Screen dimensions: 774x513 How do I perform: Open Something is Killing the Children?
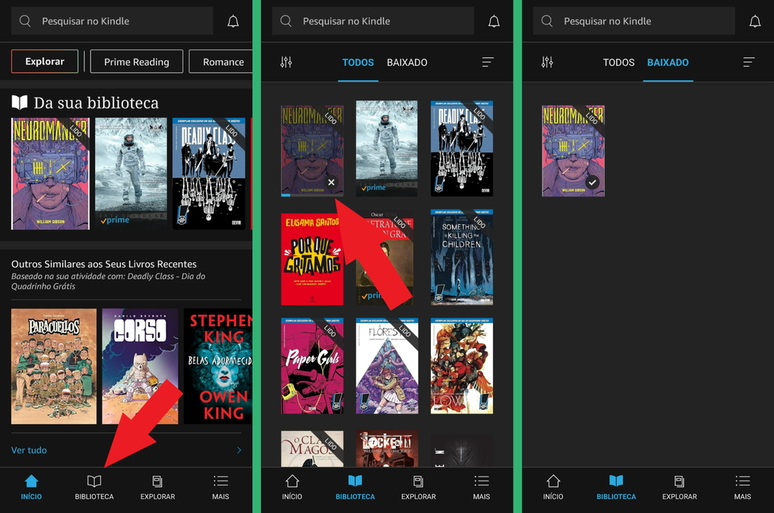[462, 257]
